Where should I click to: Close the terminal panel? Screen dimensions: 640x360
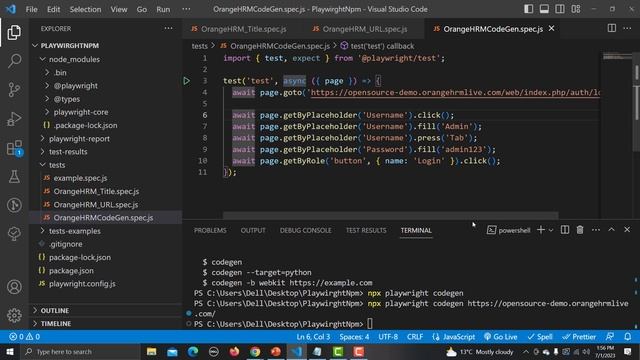click(627, 230)
